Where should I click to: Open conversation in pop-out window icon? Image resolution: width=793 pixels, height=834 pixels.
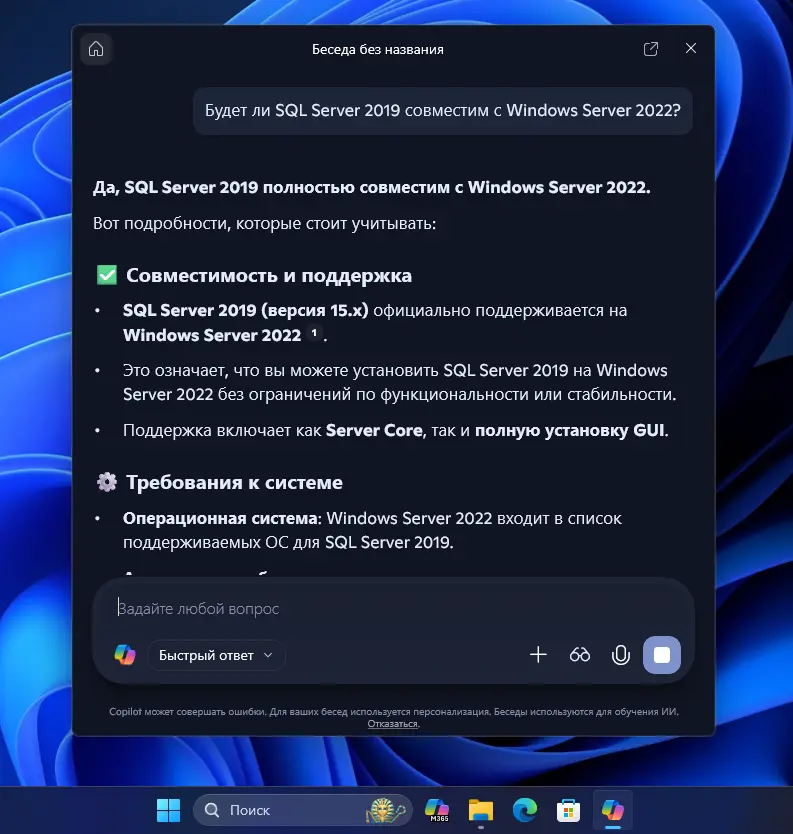point(651,49)
